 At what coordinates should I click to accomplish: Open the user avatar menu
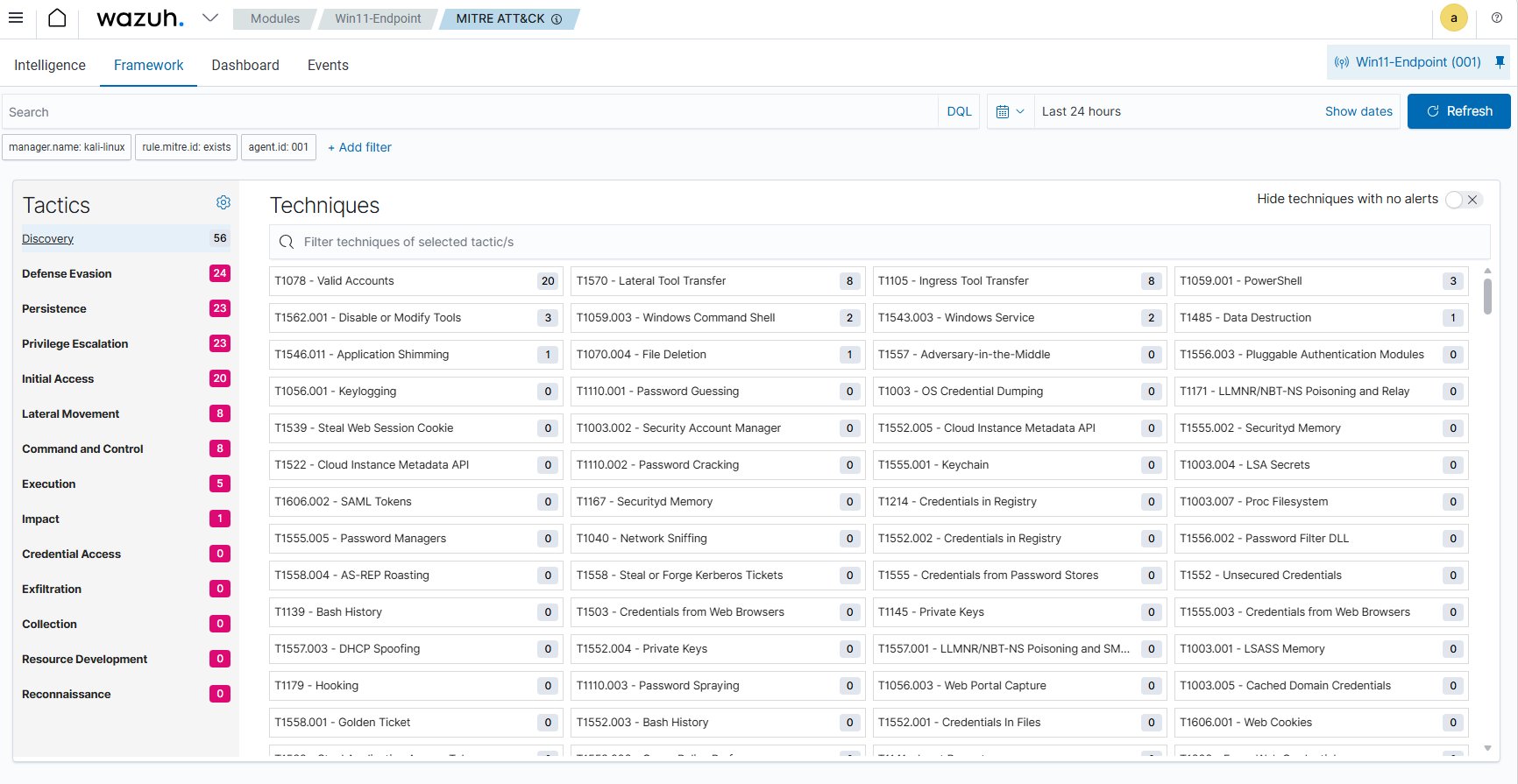pyautogui.click(x=1454, y=18)
